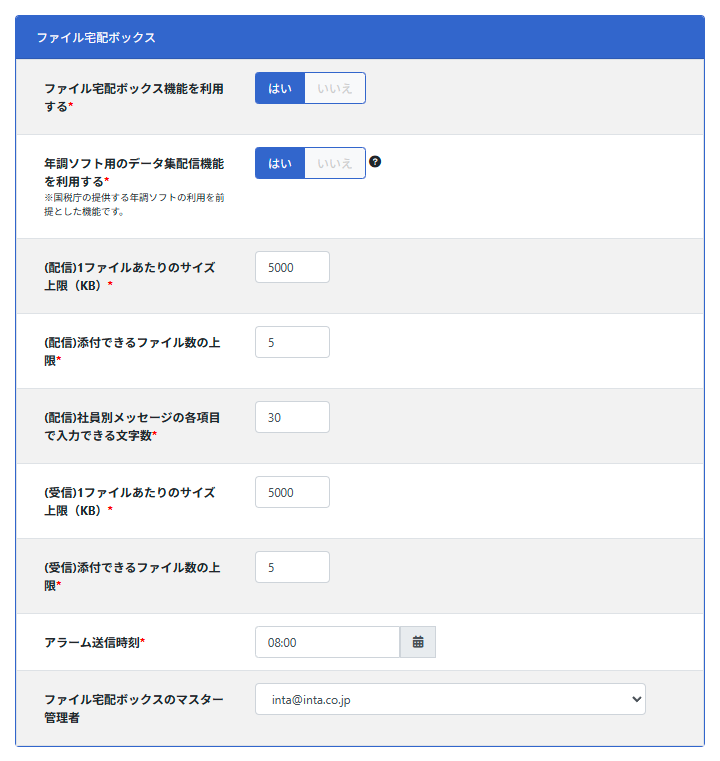Select the (受信) file size limit field

[x=292, y=492]
